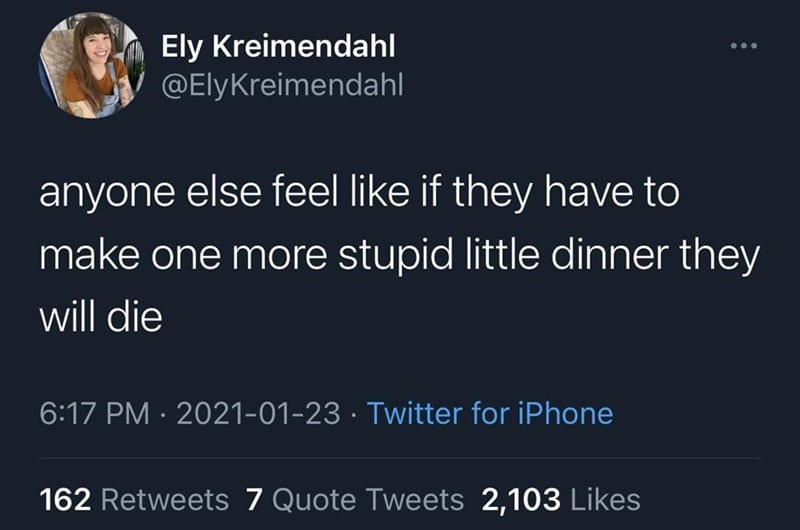Image resolution: width=800 pixels, height=530 pixels.
Task: Click the 6:17 PM timestamp
Action: coord(94,413)
